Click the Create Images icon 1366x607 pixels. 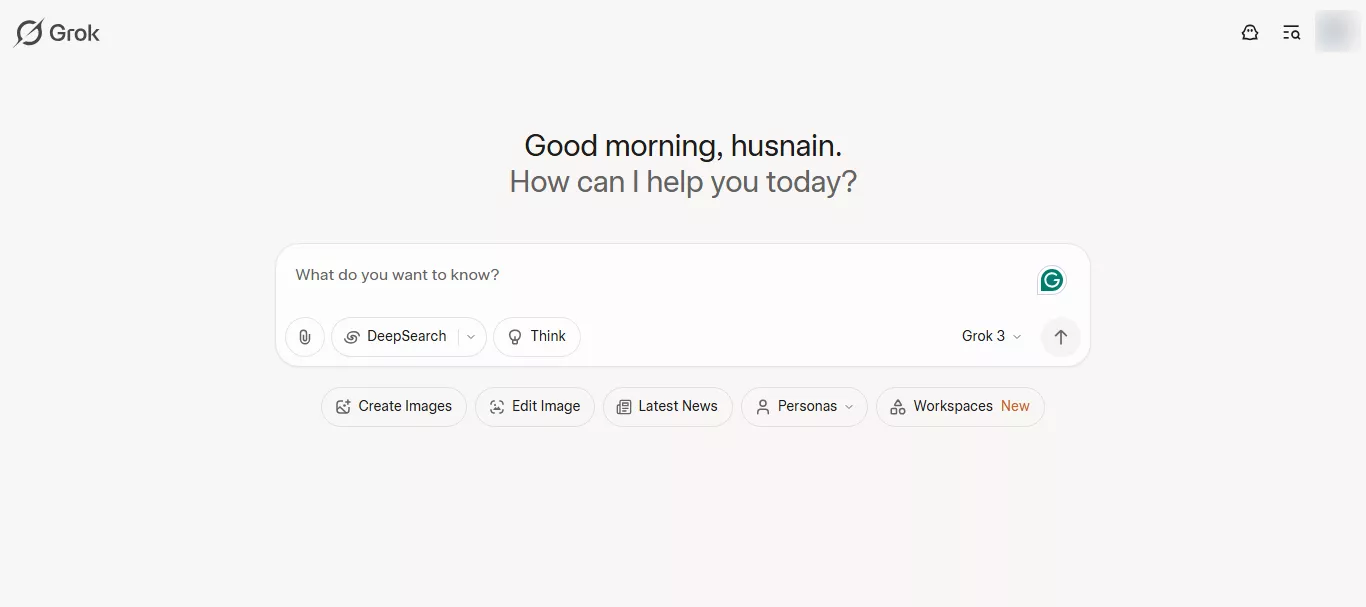tap(344, 407)
